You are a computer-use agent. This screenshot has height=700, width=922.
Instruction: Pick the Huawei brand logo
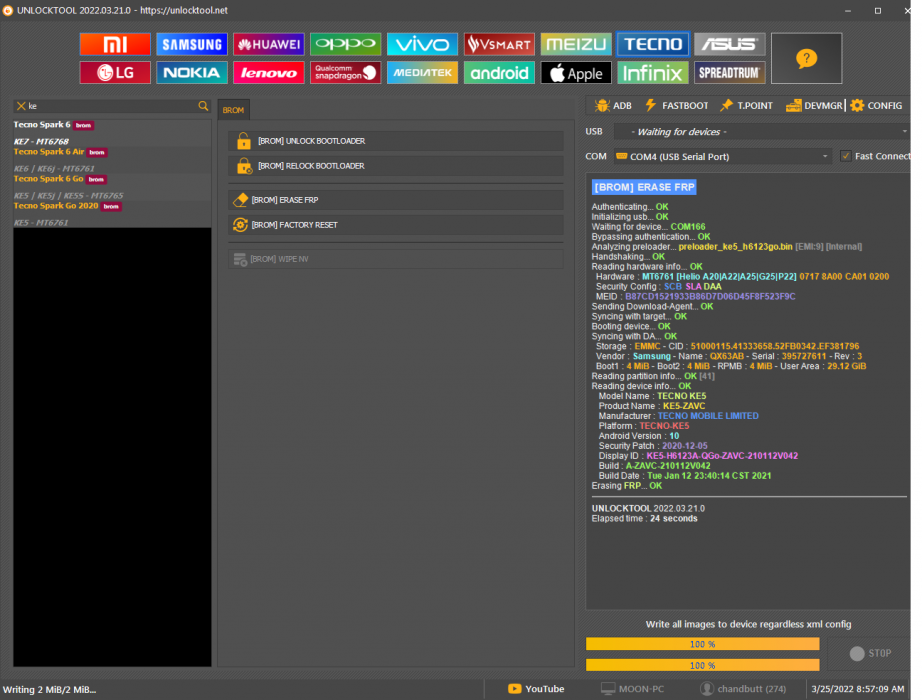tap(269, 44)
